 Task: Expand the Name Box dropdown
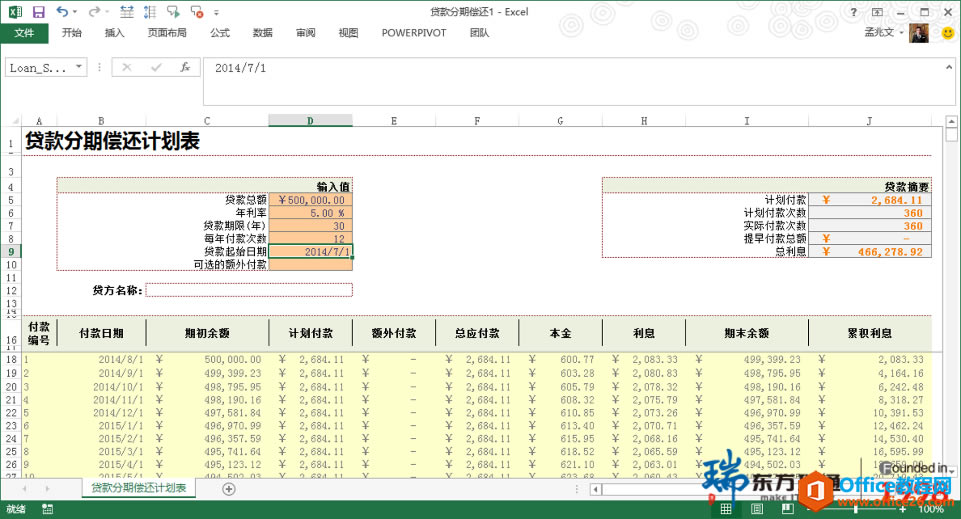click(x=79, y=67)
